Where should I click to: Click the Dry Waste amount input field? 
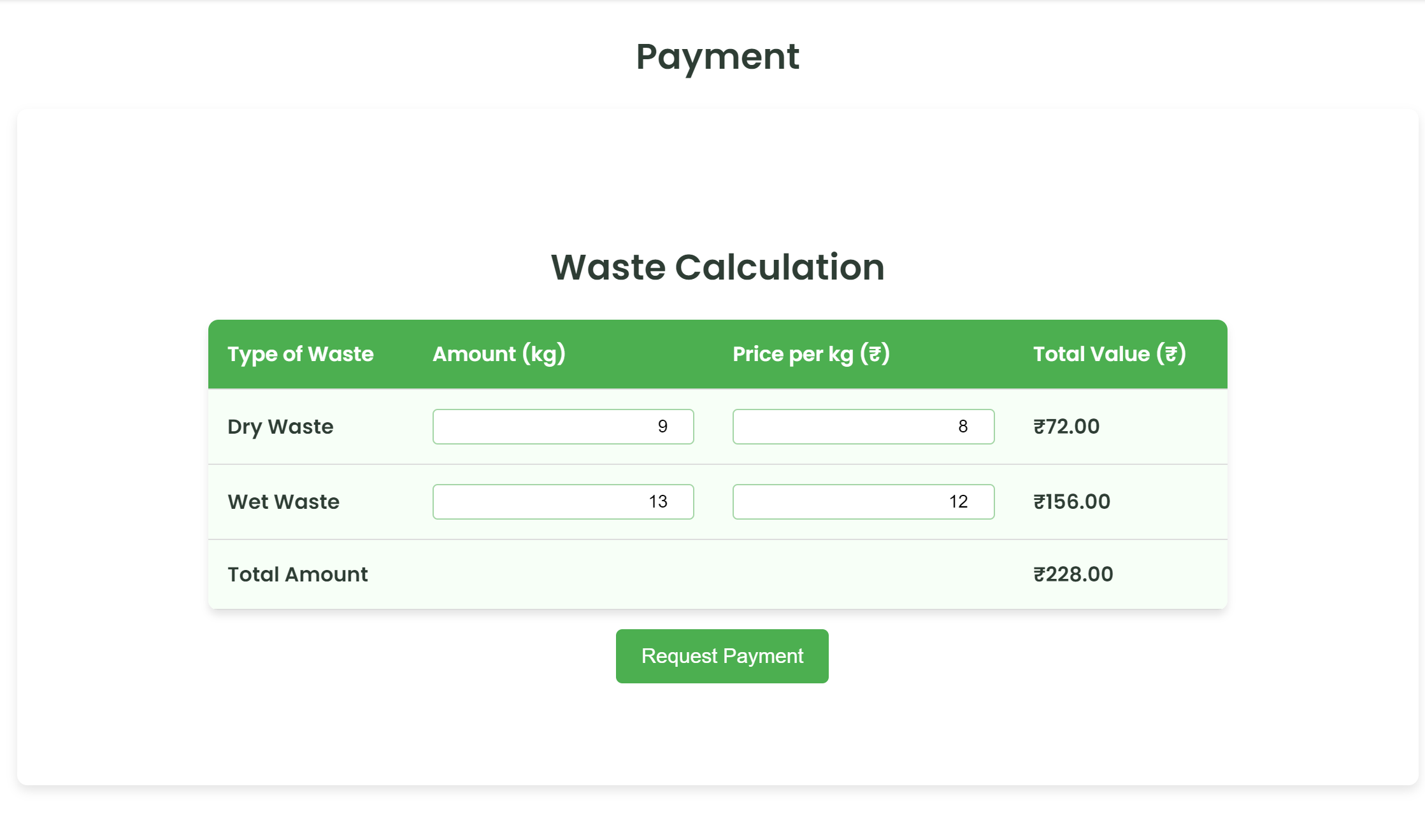562,427
